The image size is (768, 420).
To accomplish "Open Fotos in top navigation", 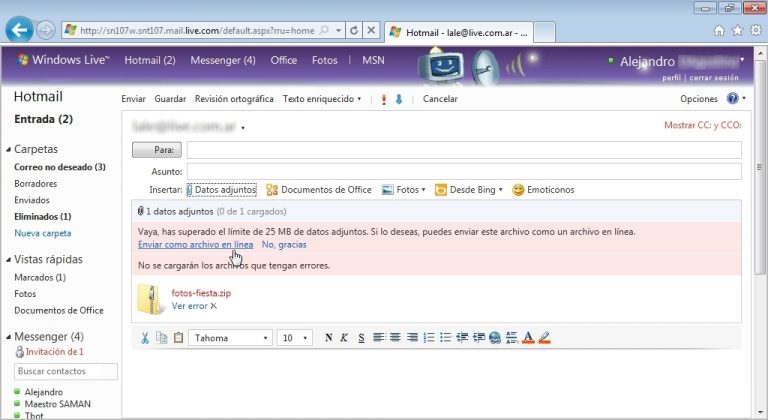I will tap(325, 60).
